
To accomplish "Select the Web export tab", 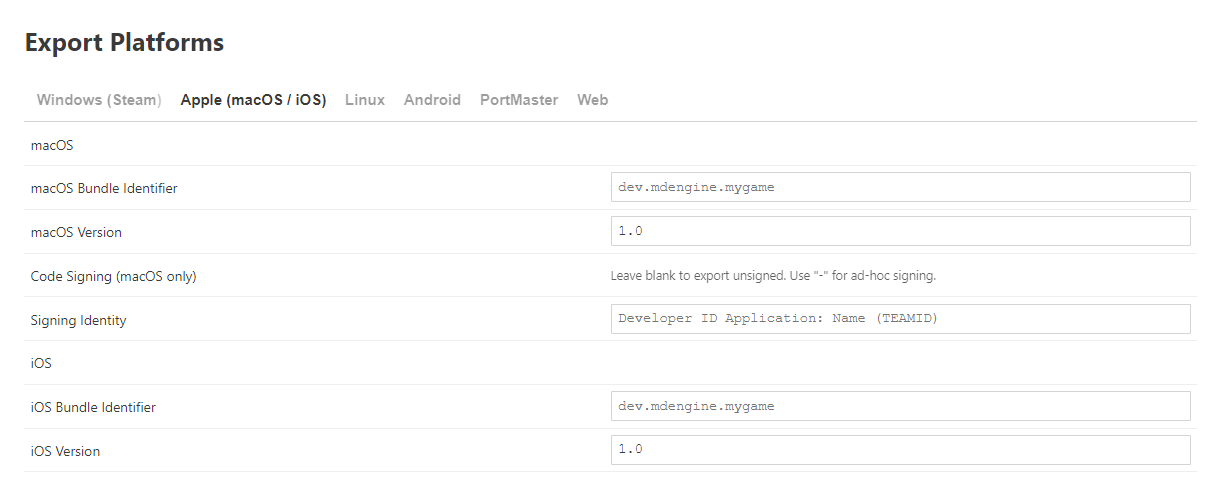I will pyautogui.click(x=593, y=100).
